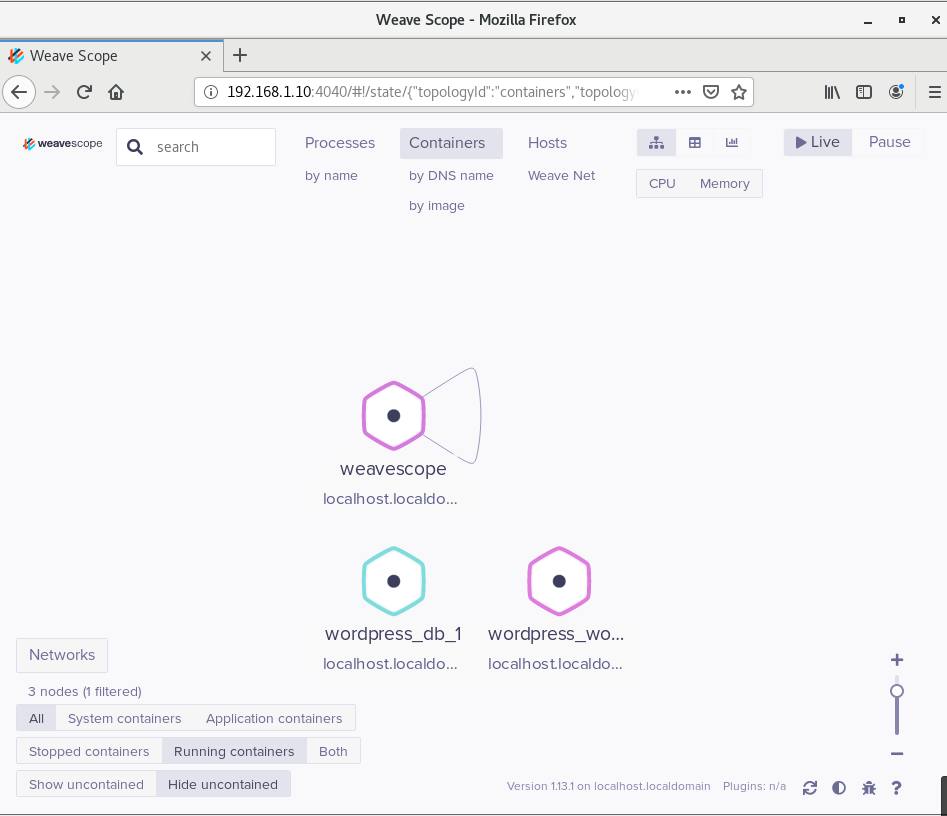Screen dimensions: 947x816
Task: Select the weavescope container node
Action: 394,416
